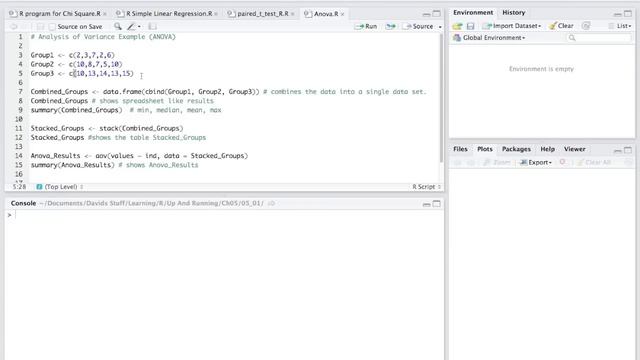Select the Environment tab

(473, 13)
